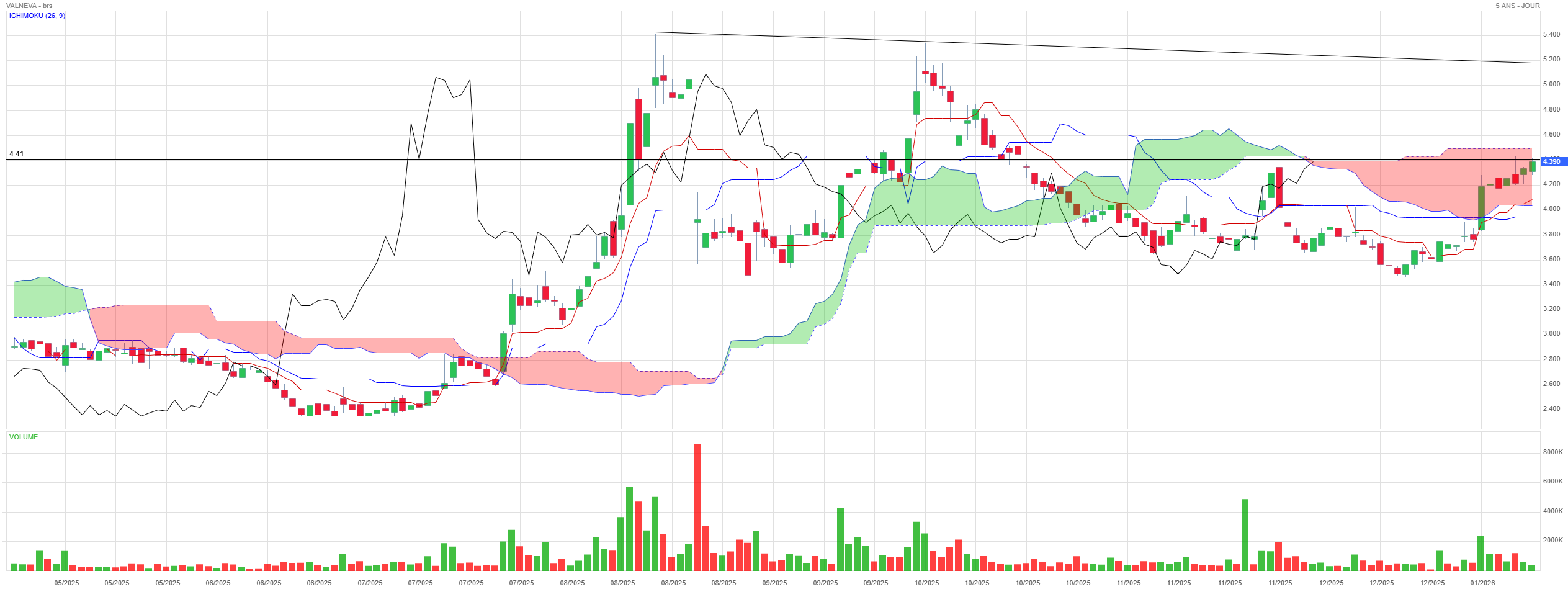Pick the "4.800" price axis label
1568x589 pixels.
(x=1551, y=109)
